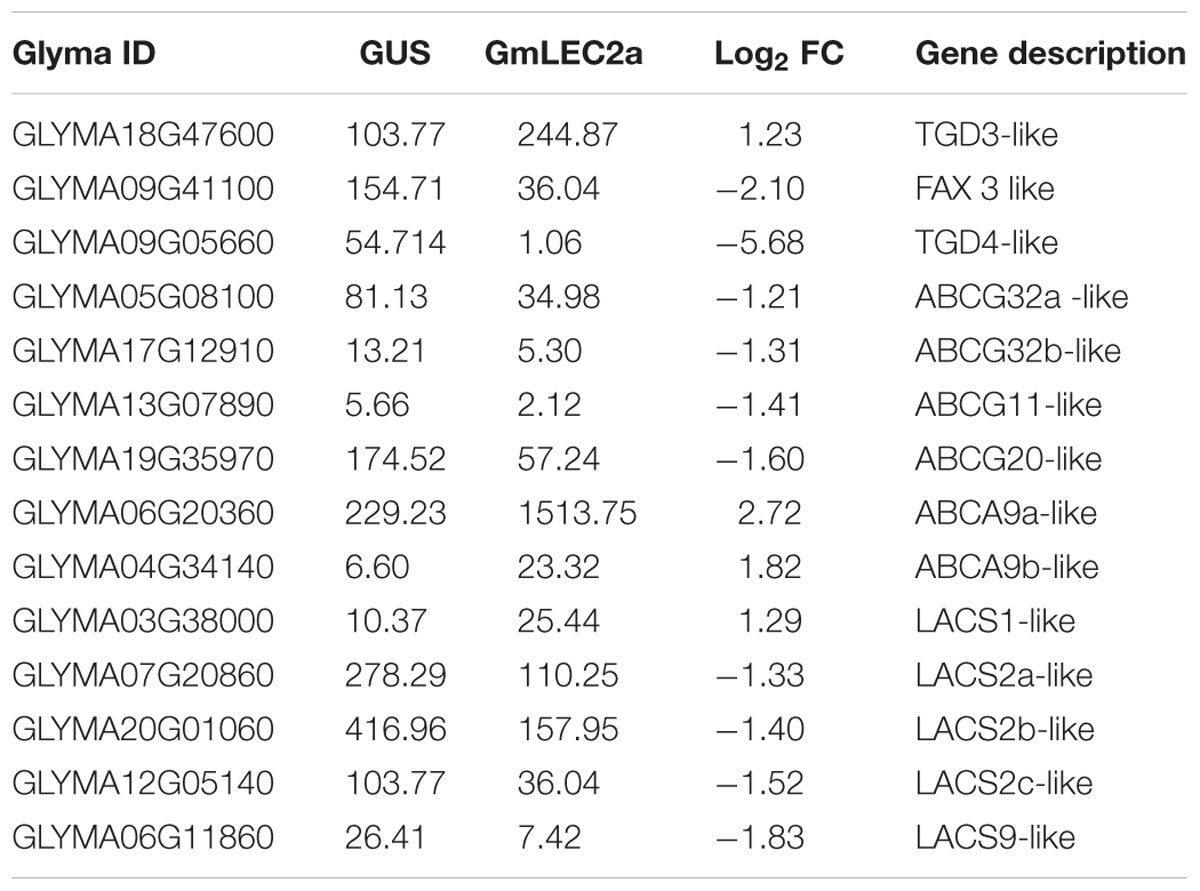The width and height of the screenshot is (1200, 891).
Task: Select the GLYMA18G47600 row ID
Action: click(x=143, y=135)
